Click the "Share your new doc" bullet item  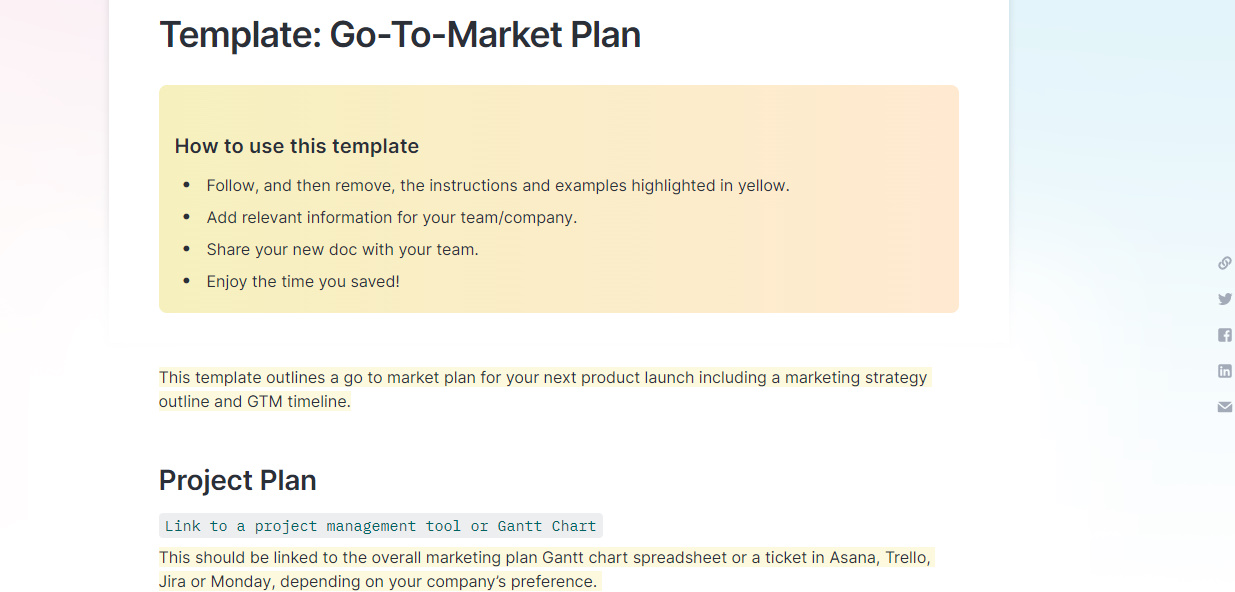(342, 250)
